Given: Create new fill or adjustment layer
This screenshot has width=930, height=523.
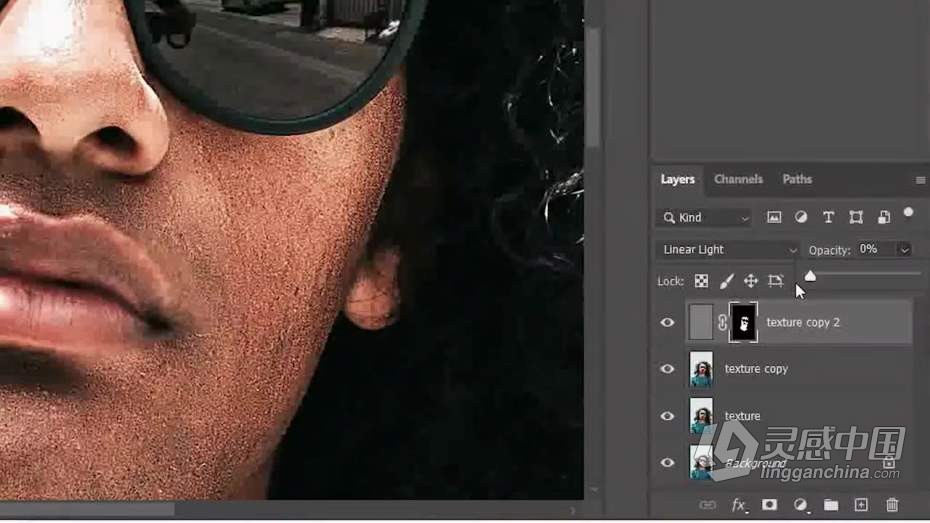Looking at the screenshot, I should tap(800, 505).
